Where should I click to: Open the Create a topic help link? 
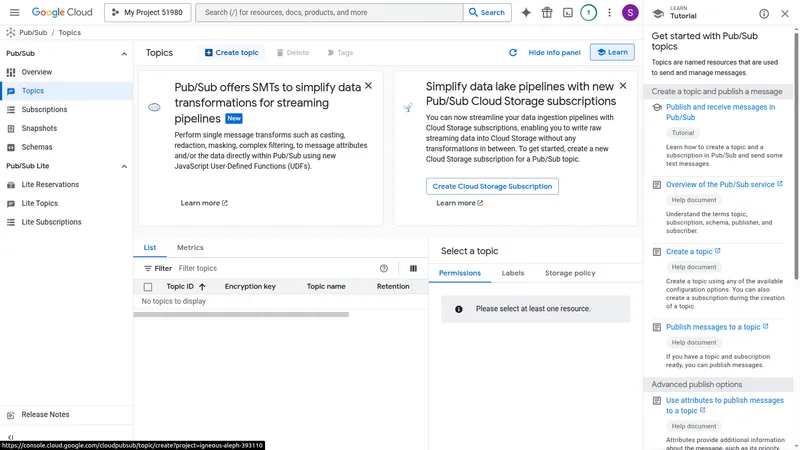tap(693, 252)
